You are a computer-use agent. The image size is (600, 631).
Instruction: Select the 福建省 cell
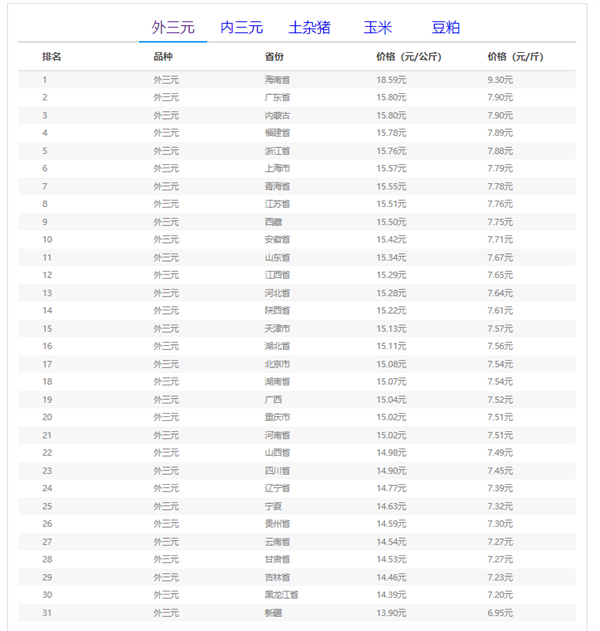click(277, 133)
